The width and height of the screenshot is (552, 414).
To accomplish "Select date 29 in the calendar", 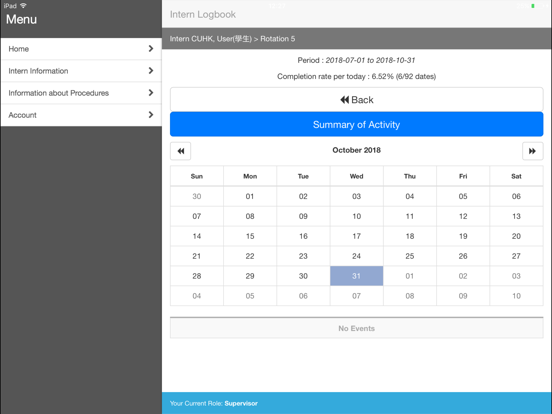I will click(x=250, y=276).
